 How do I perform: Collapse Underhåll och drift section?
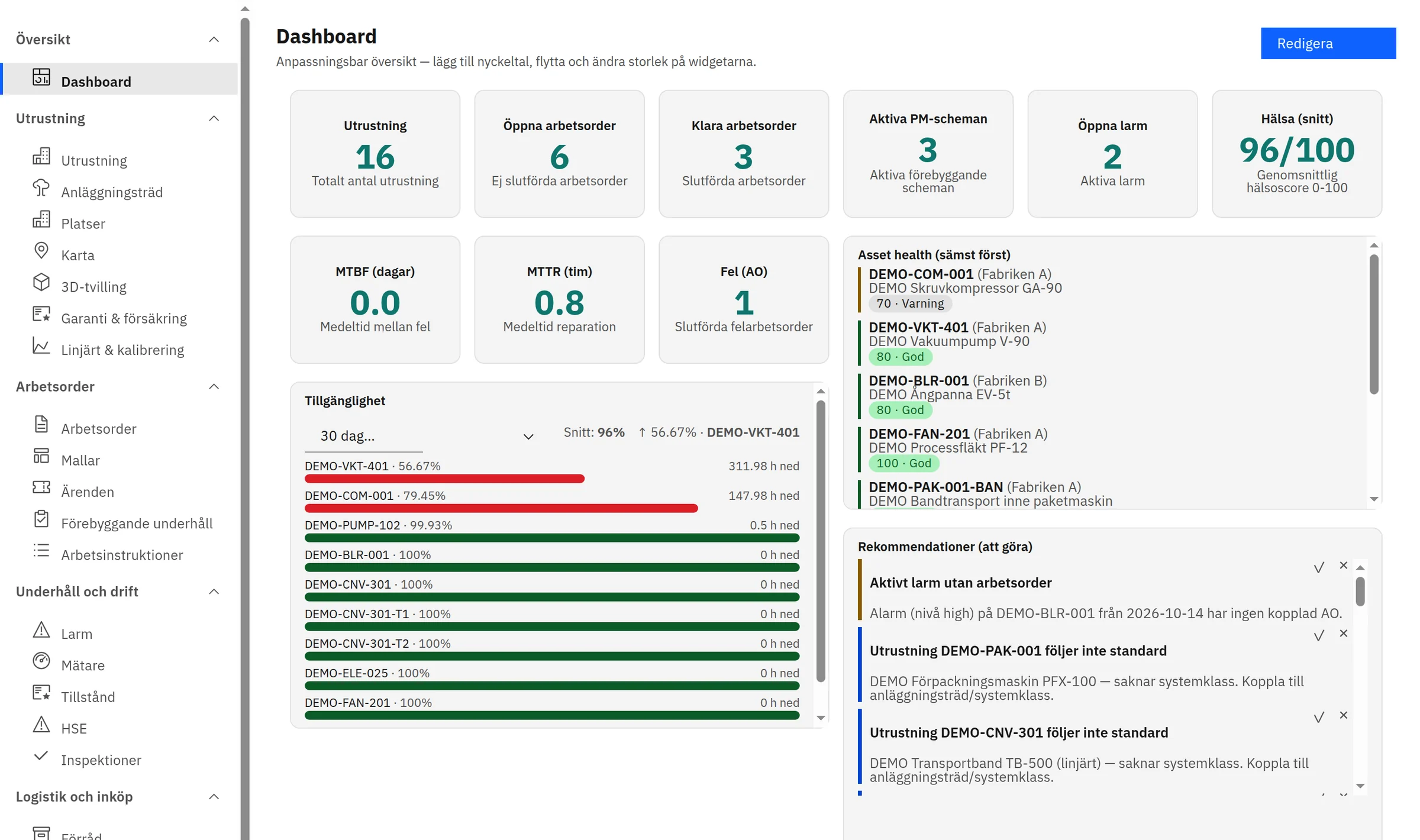214,592
